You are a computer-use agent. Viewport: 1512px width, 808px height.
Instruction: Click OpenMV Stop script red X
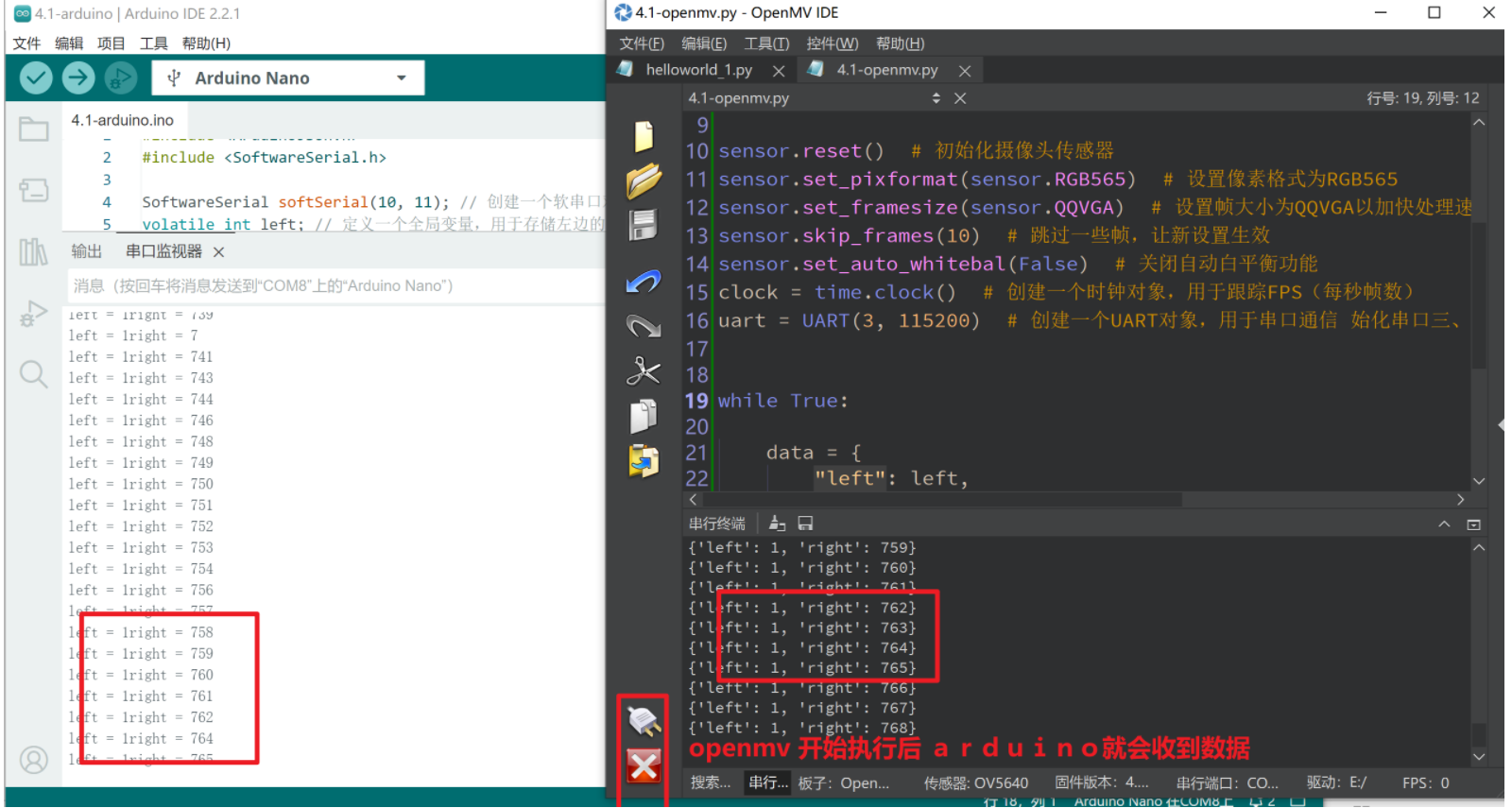pos(644,765)
